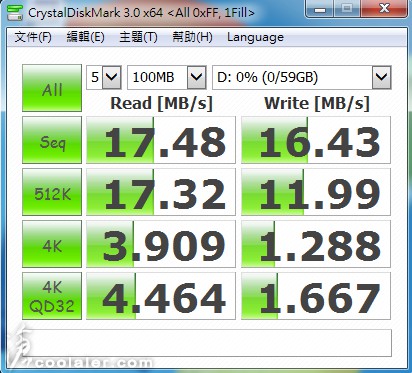Open the drive dropdown showing D: 0%
The height and width of the screenshot is (373, 412).
tap(302, 77)
